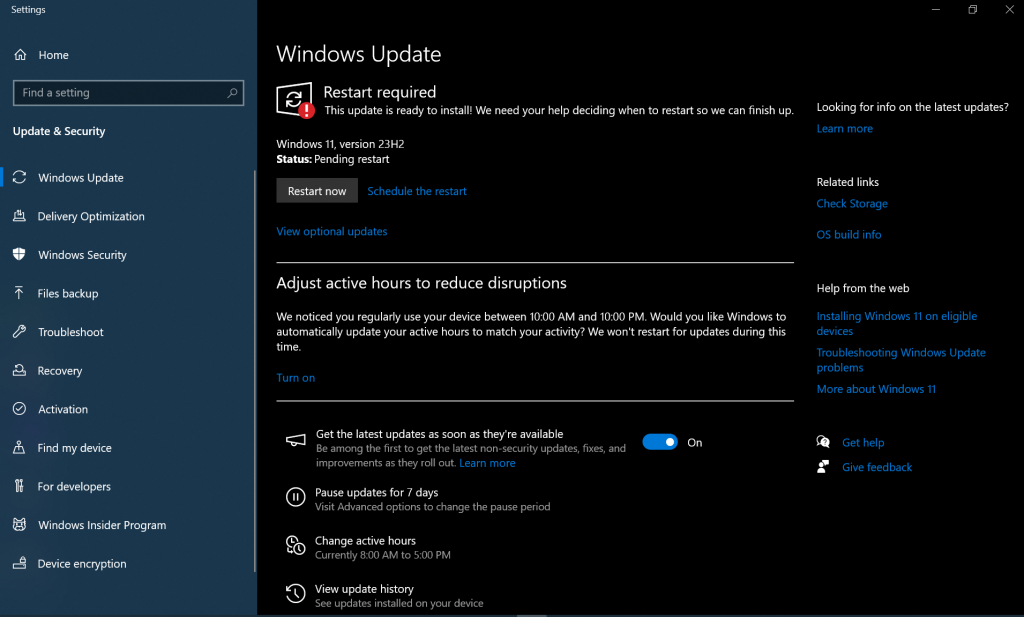Click Learn more about latest updates info
The height and width of the screenshot is (617, 1024).
coord(844,129)
